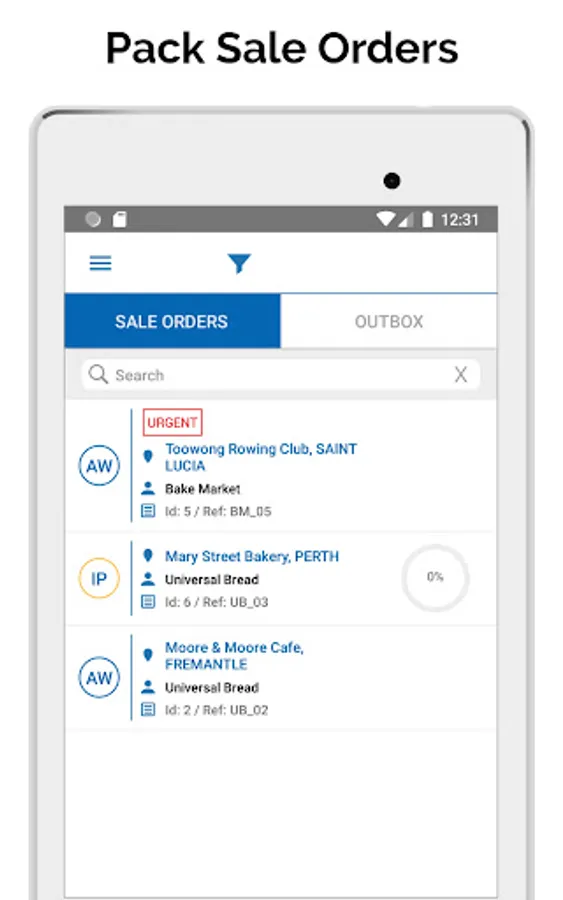The height and width of the screenshot is (900, 563).
Task: Select the AW badge for Moore & Moore Cafe
Action: coord(99,677)
